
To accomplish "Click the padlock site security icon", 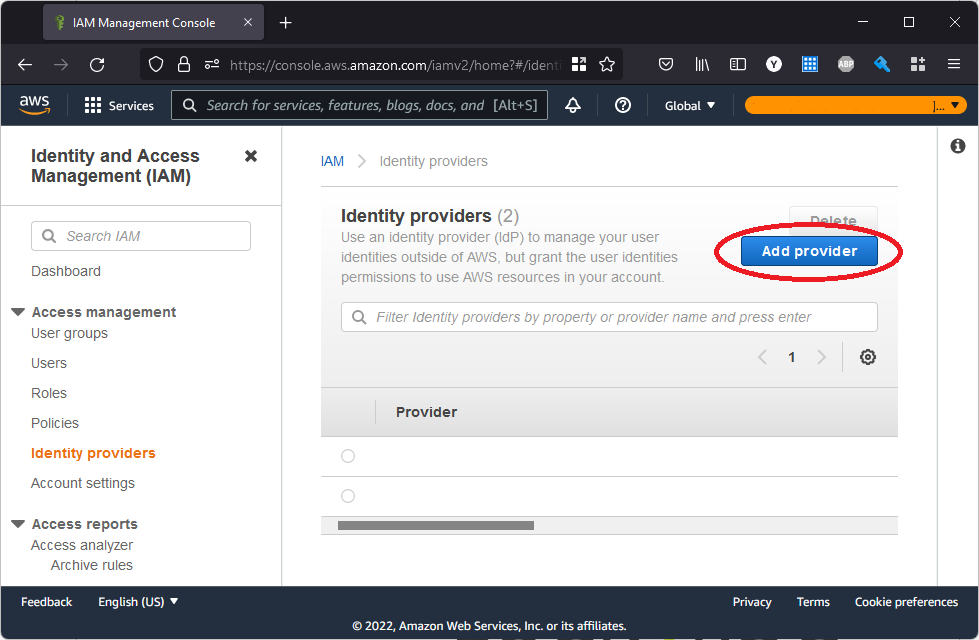I will [x=184, y=64].
